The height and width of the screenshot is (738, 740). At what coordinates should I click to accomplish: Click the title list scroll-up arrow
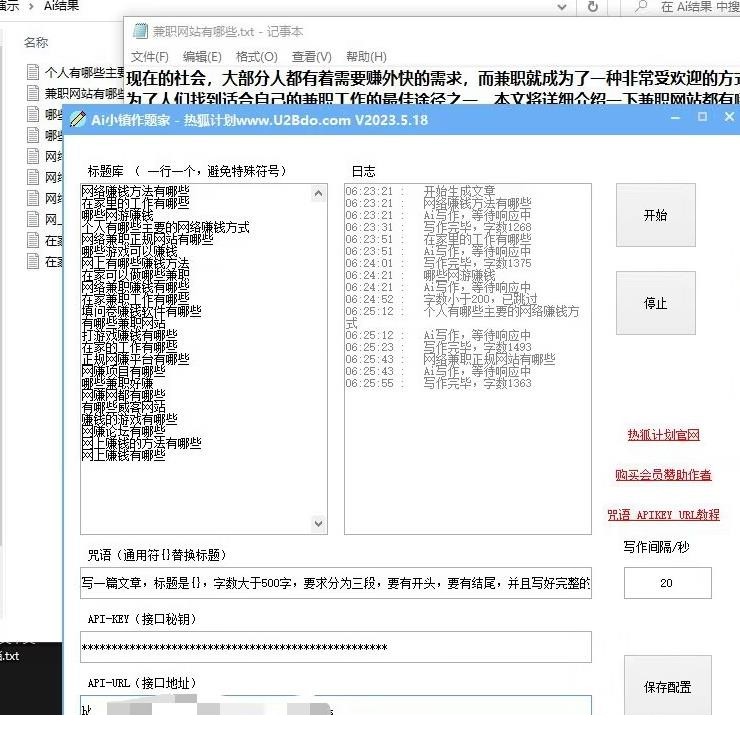pos(319,193)
